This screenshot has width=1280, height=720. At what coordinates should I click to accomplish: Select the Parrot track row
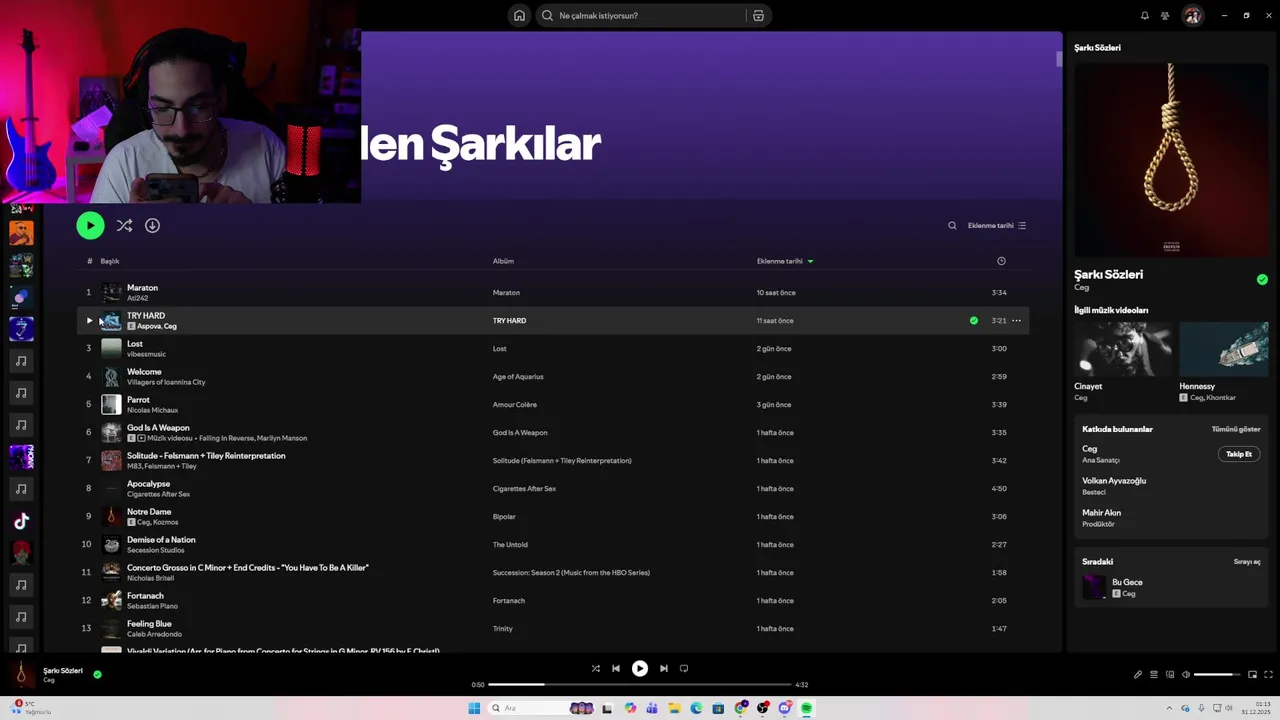point(552,404)
